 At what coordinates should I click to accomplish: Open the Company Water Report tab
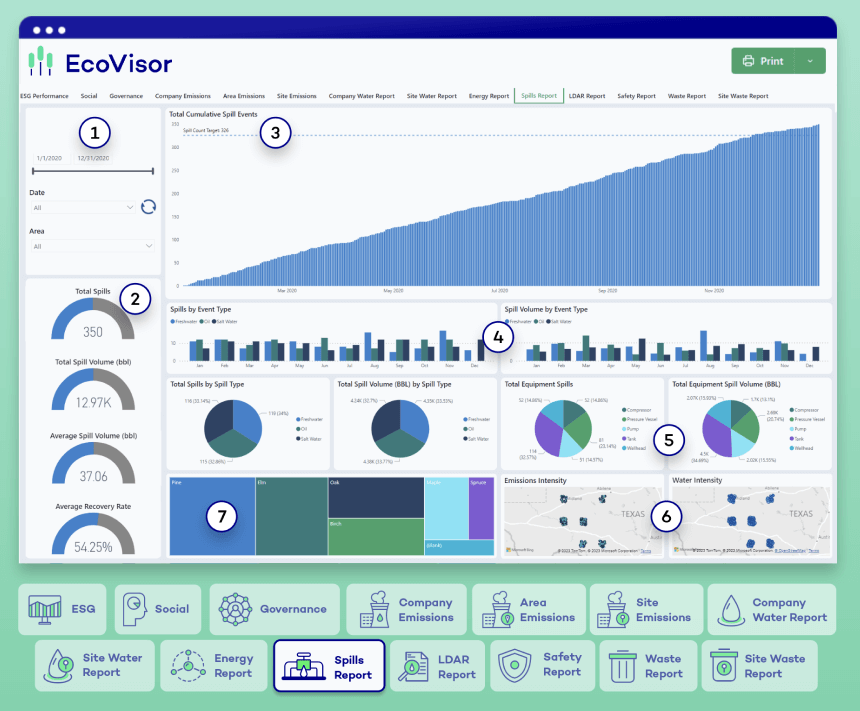point(361,96)
